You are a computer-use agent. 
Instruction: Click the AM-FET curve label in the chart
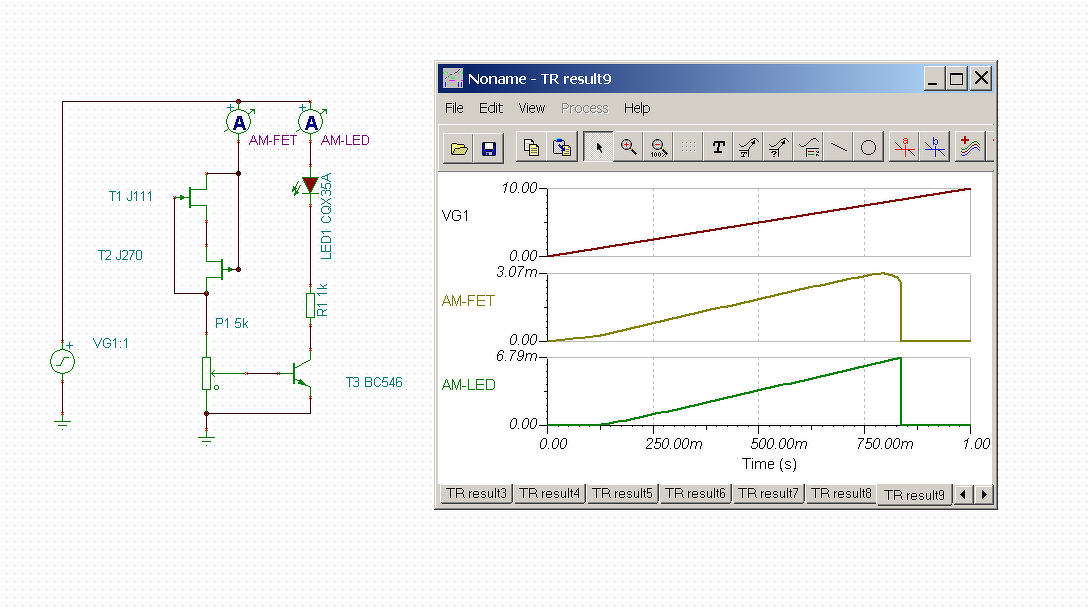coord(468,301)
